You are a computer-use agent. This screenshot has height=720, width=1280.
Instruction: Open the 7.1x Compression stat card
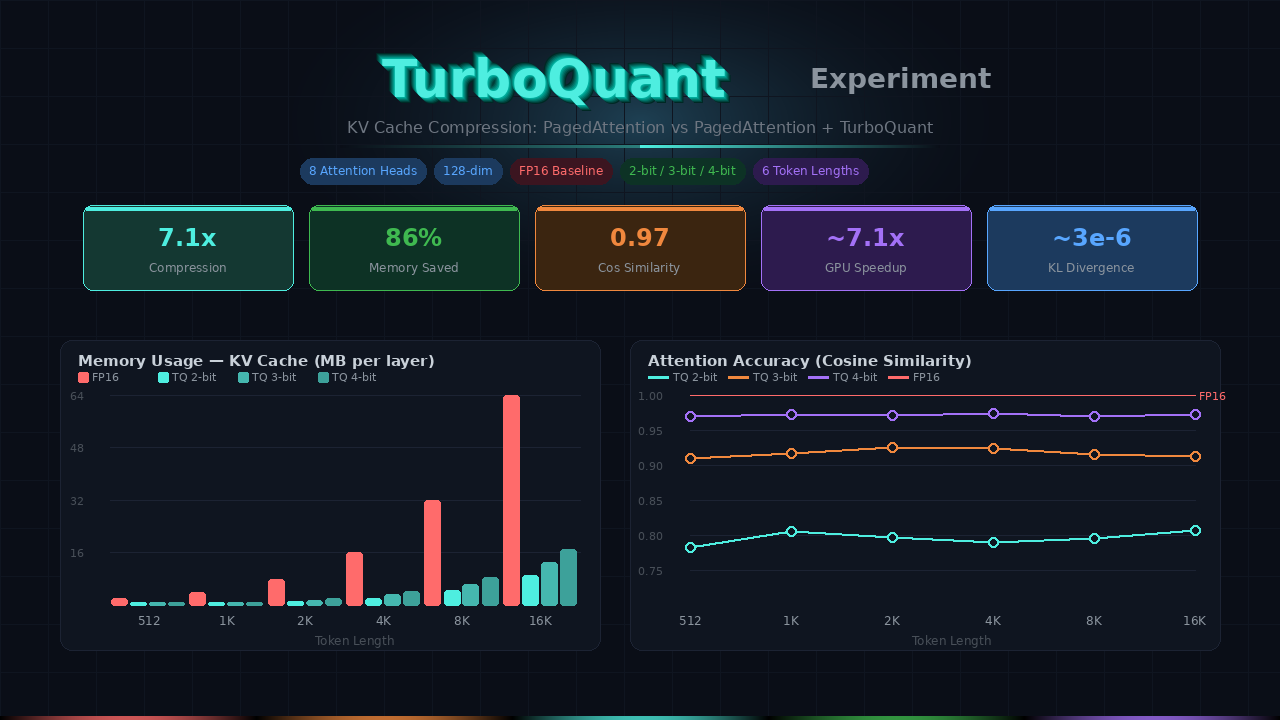pos(188,248)
